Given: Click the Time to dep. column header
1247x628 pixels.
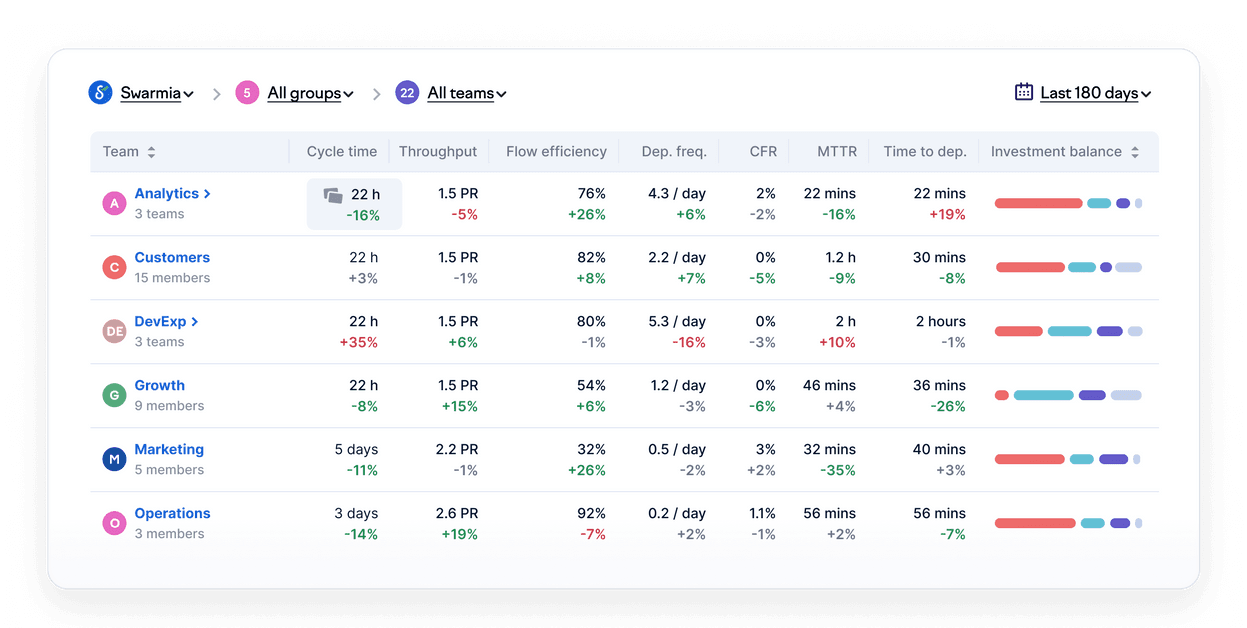Looking at the screenshot, I should [x=925, y=152].
